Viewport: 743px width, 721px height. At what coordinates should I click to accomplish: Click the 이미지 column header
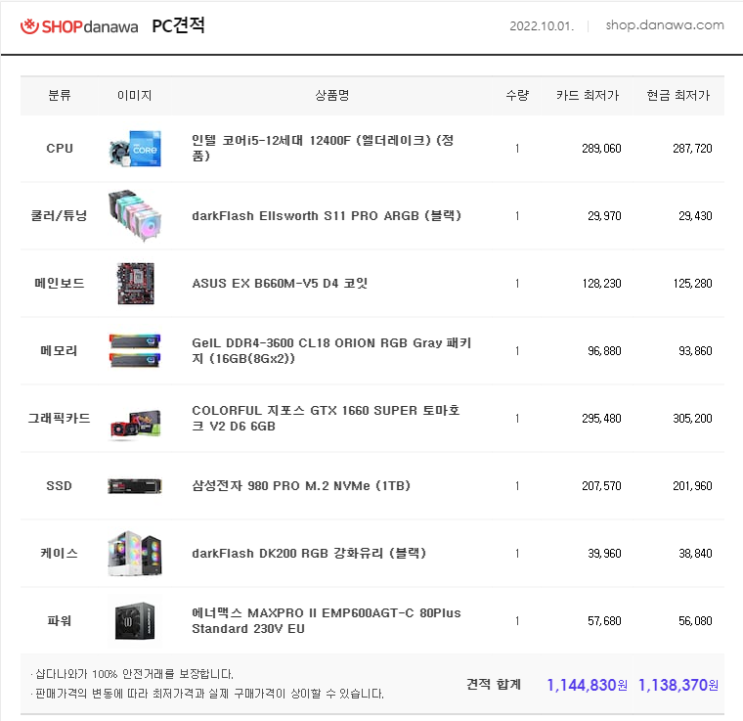click(x=135, y=95)
